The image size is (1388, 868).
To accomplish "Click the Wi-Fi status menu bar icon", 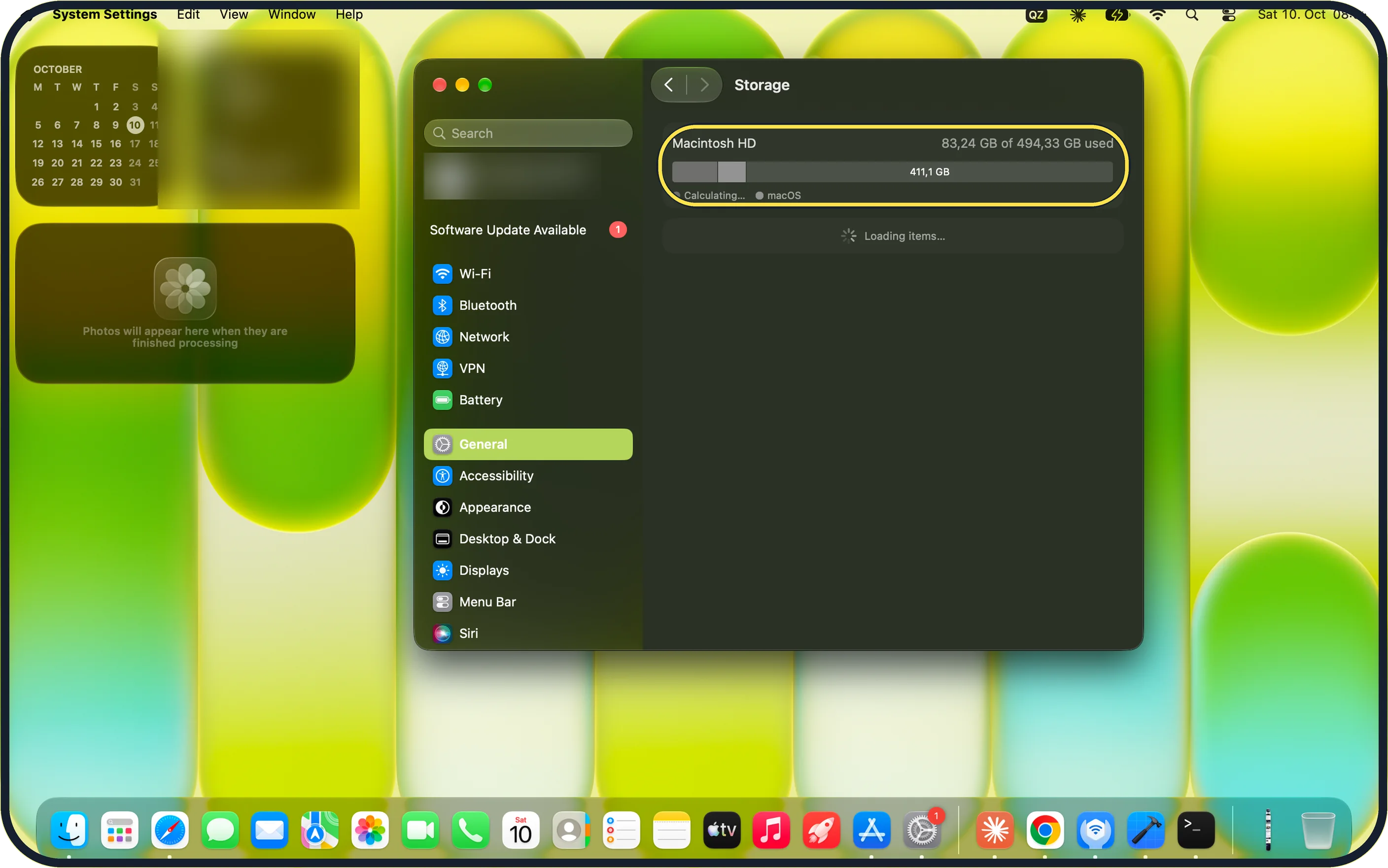I will 1157,14.
